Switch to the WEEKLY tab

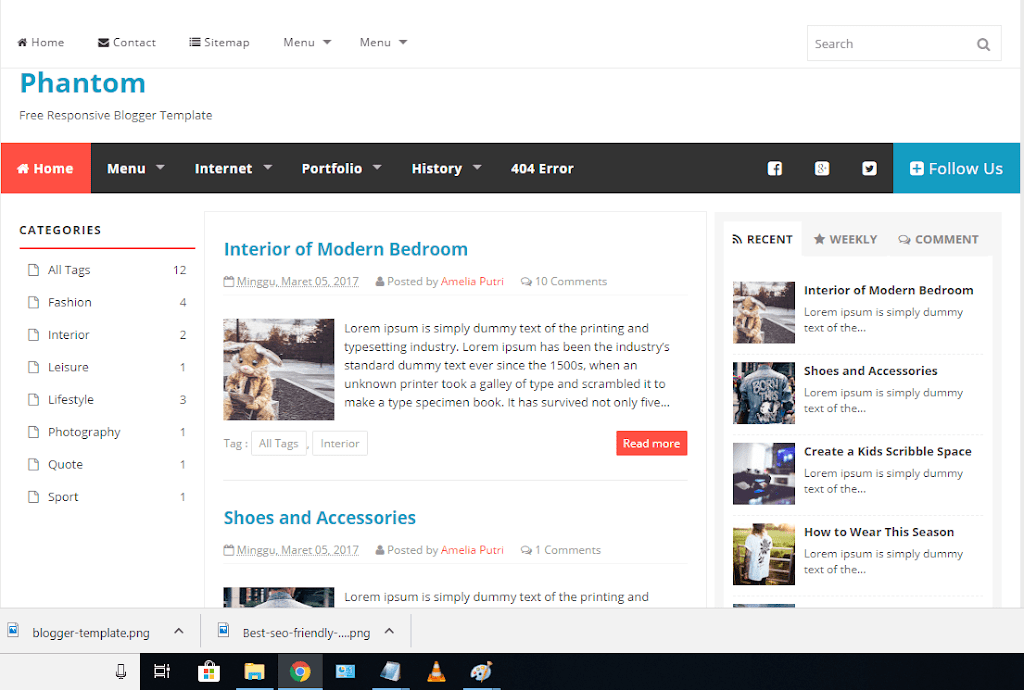pos(845,239)
